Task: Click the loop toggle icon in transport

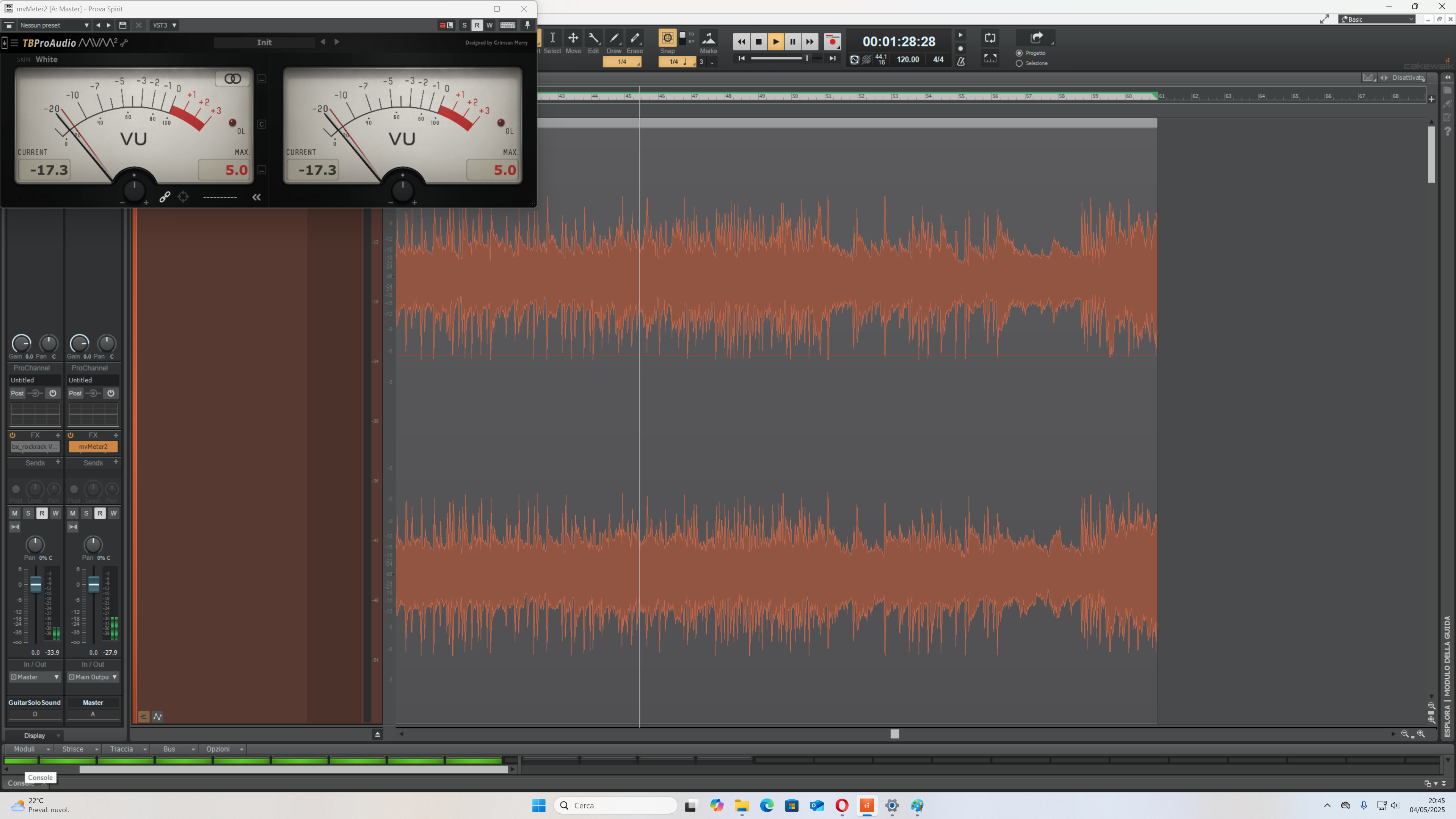Action: (x=990, y=38)
